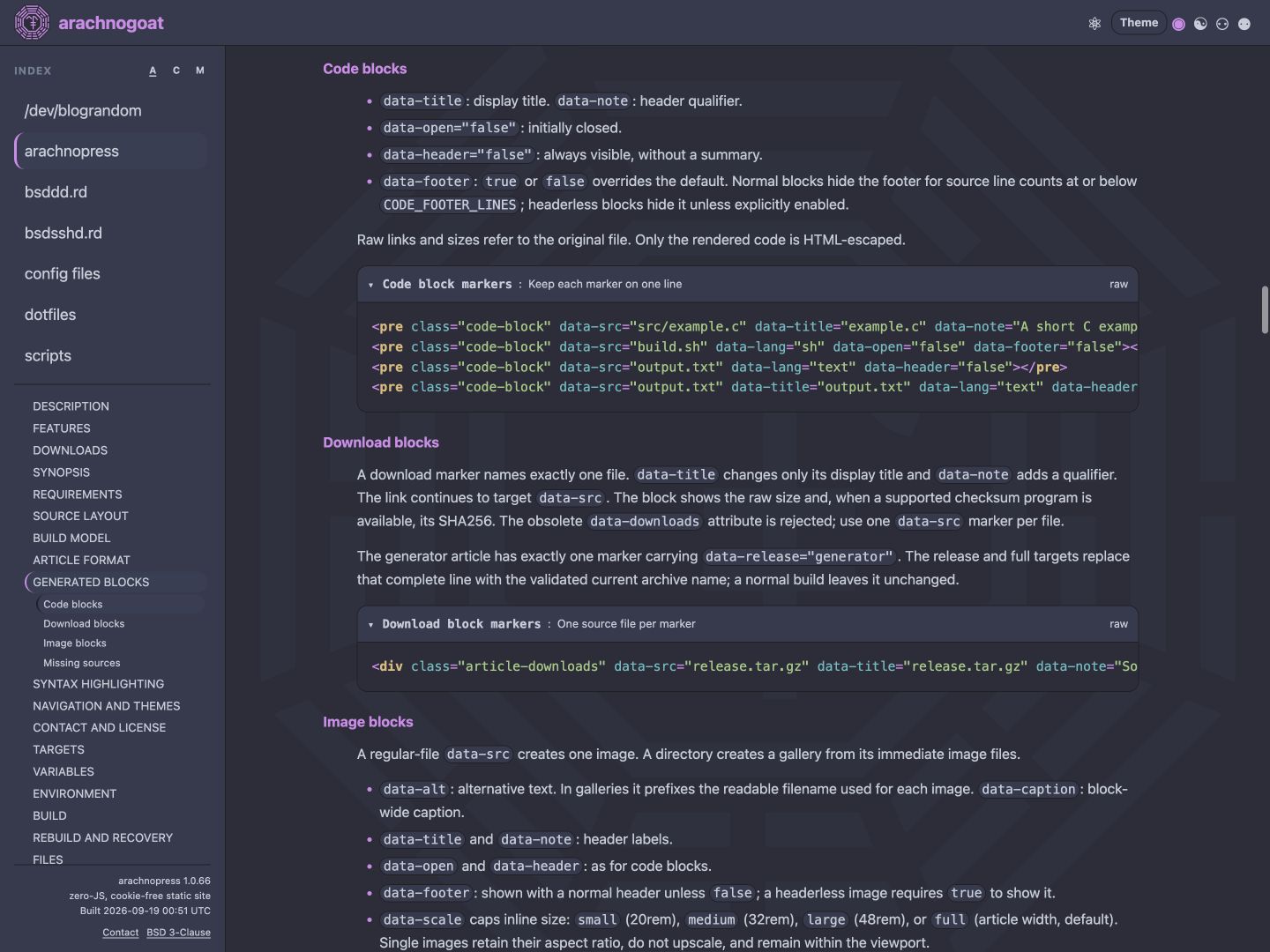The width and height of the screenshot is (1270, 952).
Task: Click the 'data-caption' inline code
Action: [x=1028, y=789]
